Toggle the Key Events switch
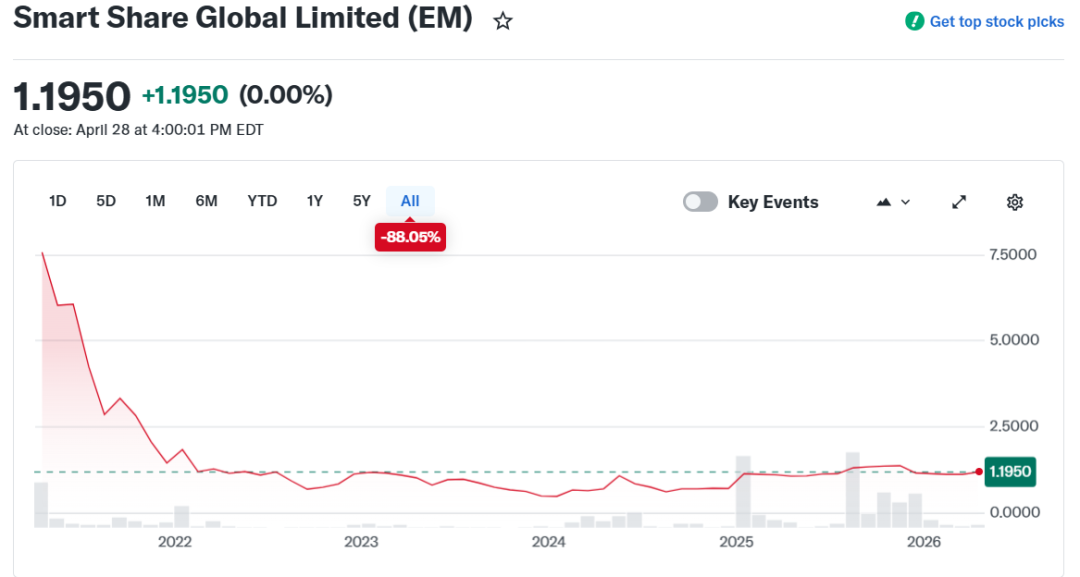 point(700,202)
